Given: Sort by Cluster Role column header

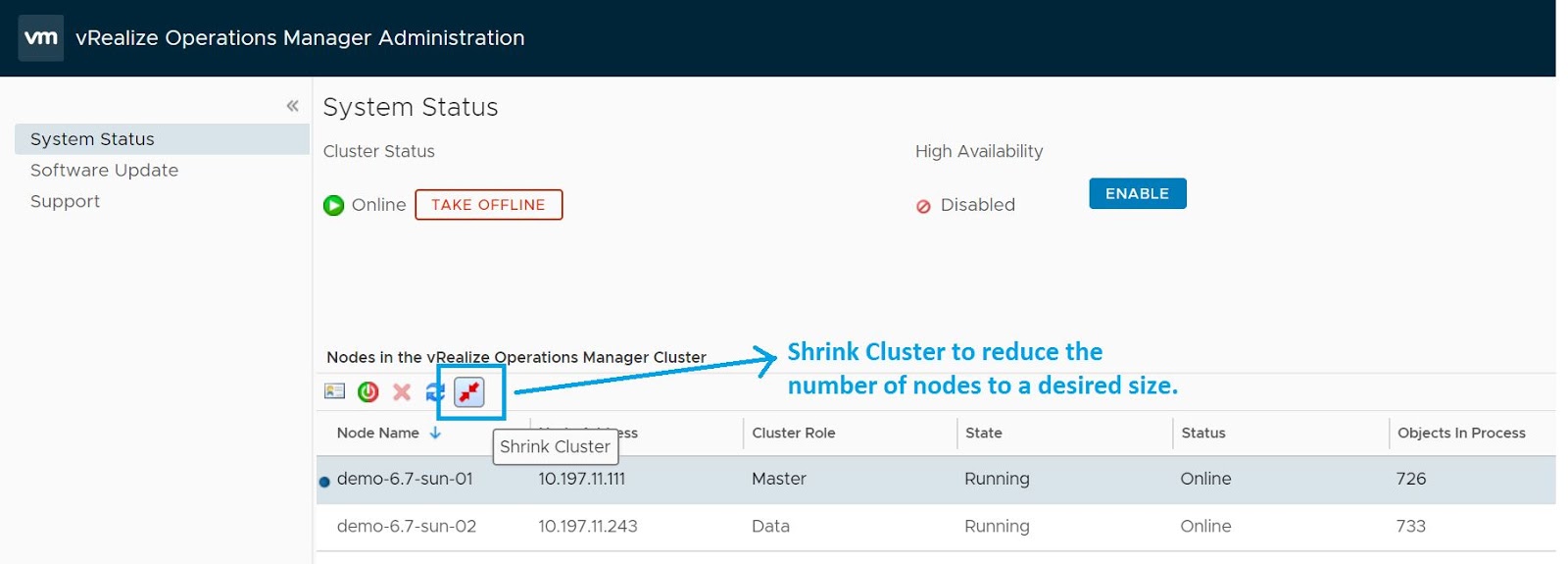Looking at the screenshot, I should 793,433.
